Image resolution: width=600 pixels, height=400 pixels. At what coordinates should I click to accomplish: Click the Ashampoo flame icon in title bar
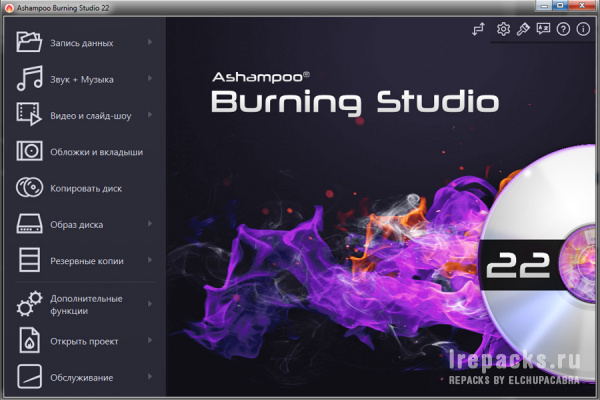click(9, 8)
